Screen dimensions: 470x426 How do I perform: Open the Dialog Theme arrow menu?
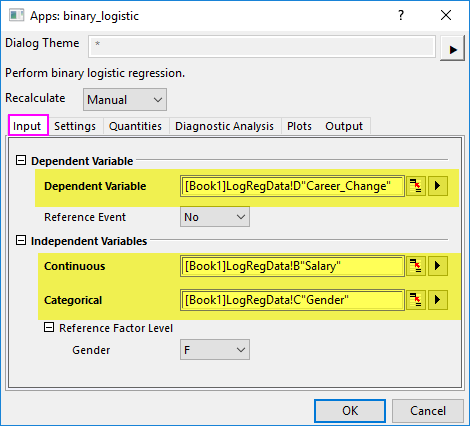(452, 49)
